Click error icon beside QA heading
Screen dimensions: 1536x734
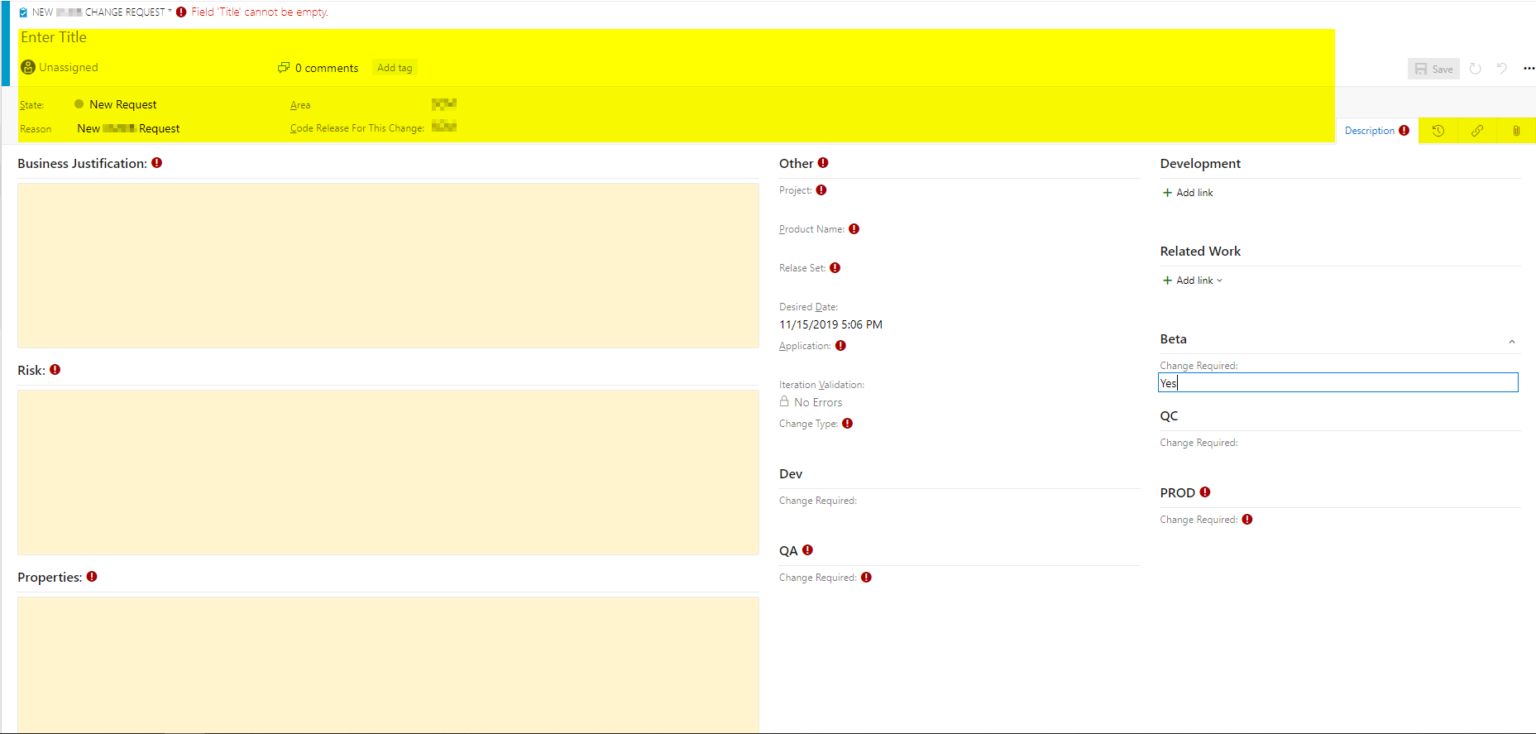coord(808,549)
